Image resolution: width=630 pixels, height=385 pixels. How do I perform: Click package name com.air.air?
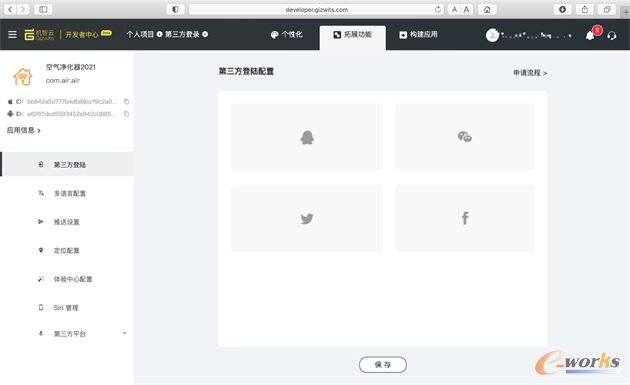63,80
